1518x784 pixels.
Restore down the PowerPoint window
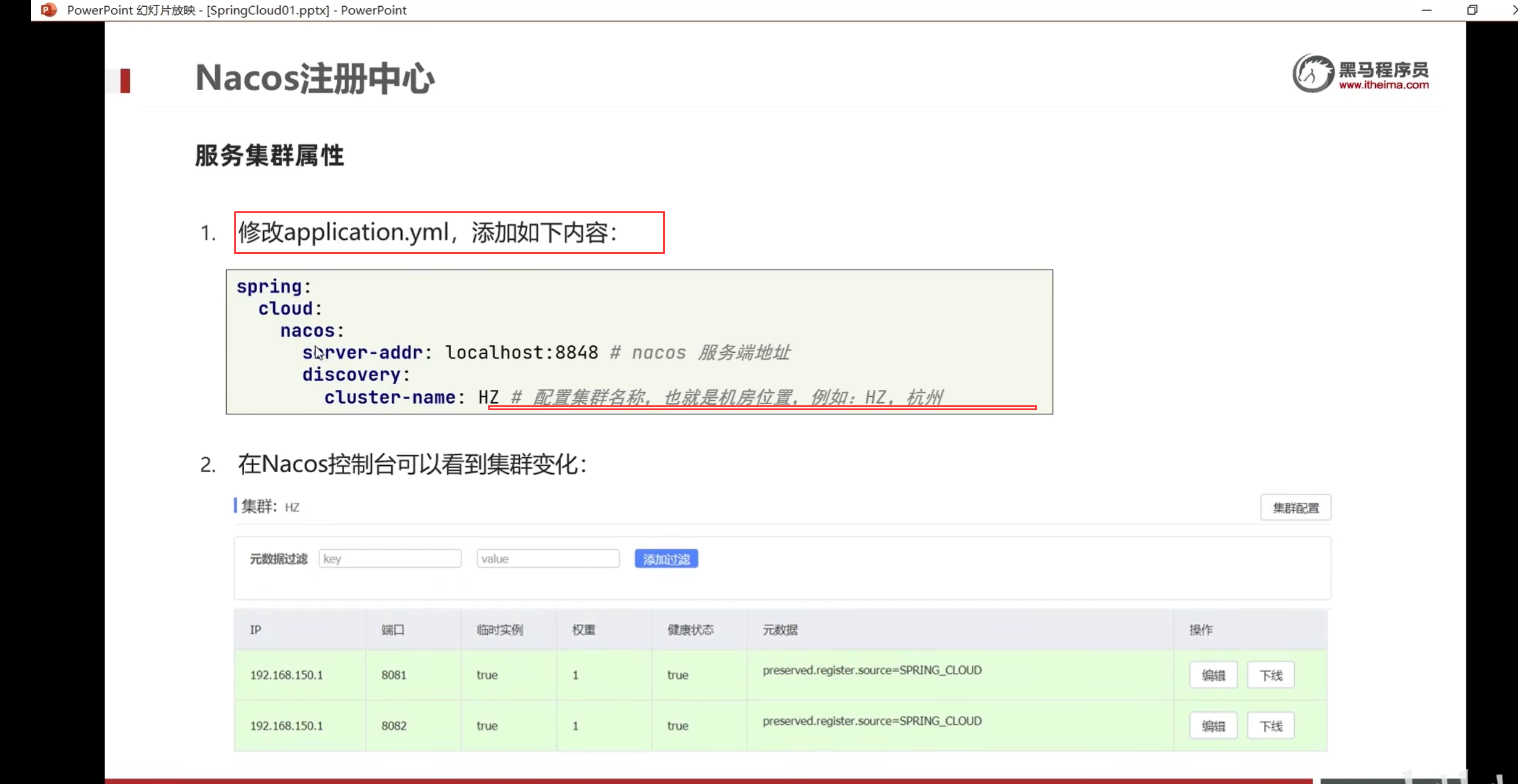pos(1472,10)
